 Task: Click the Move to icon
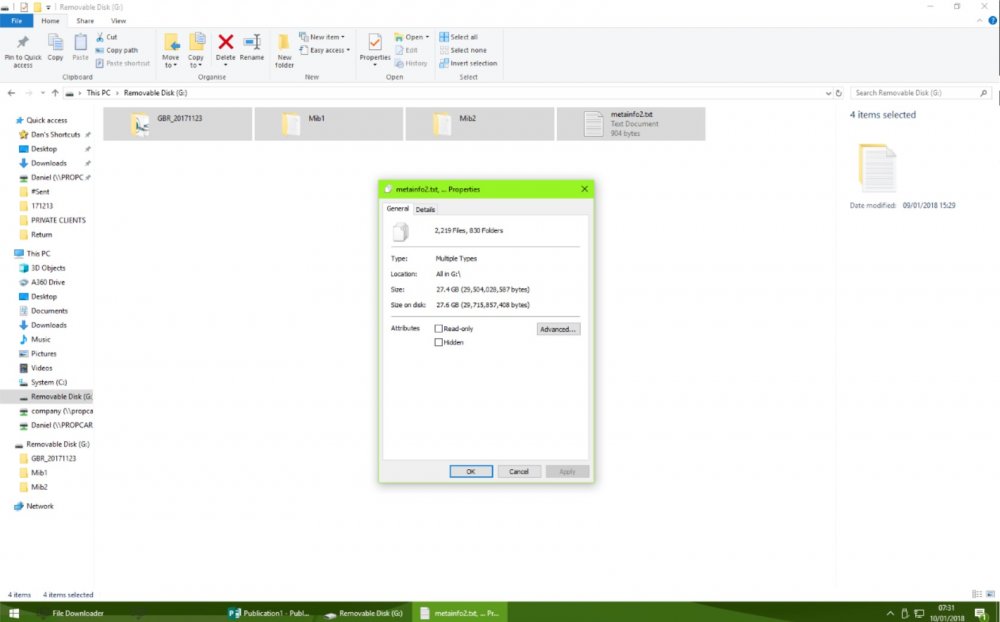tap(171, 43)
